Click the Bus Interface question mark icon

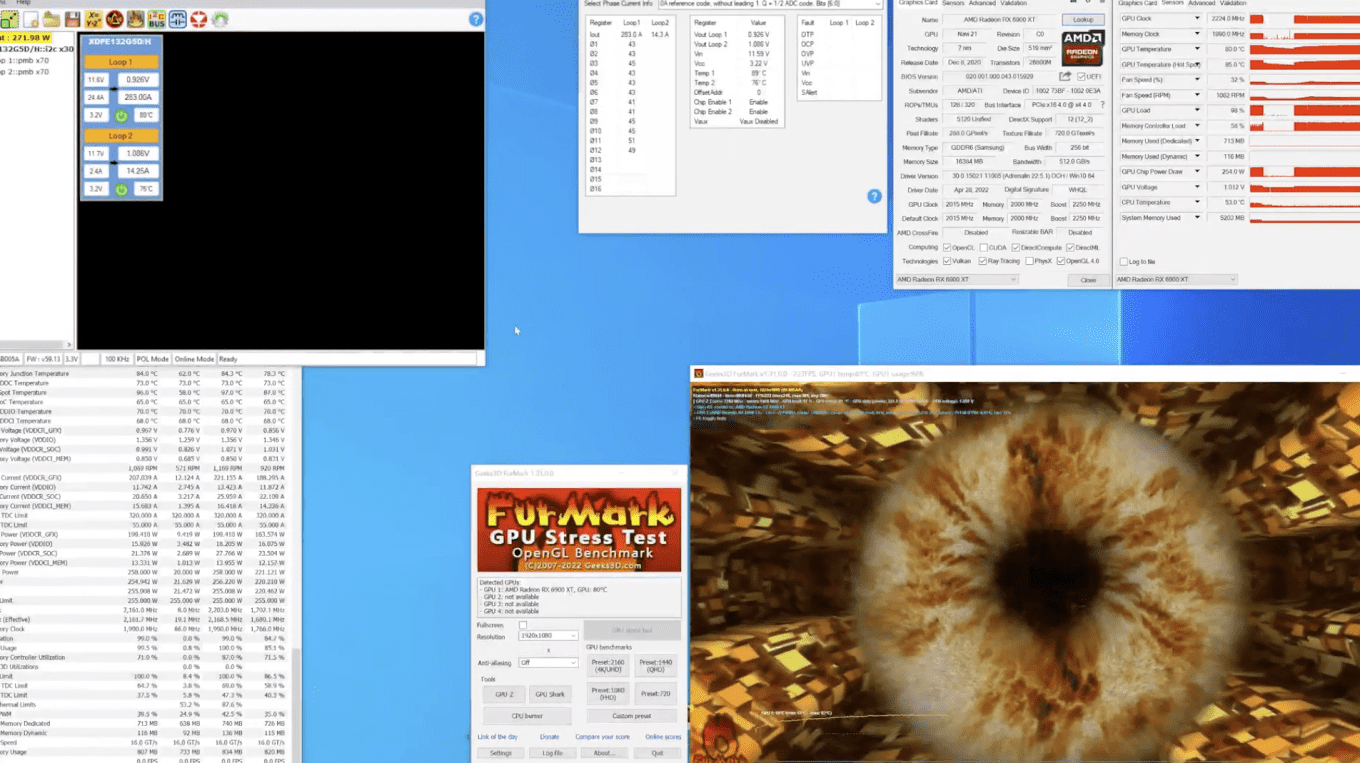coord(1101,105)
